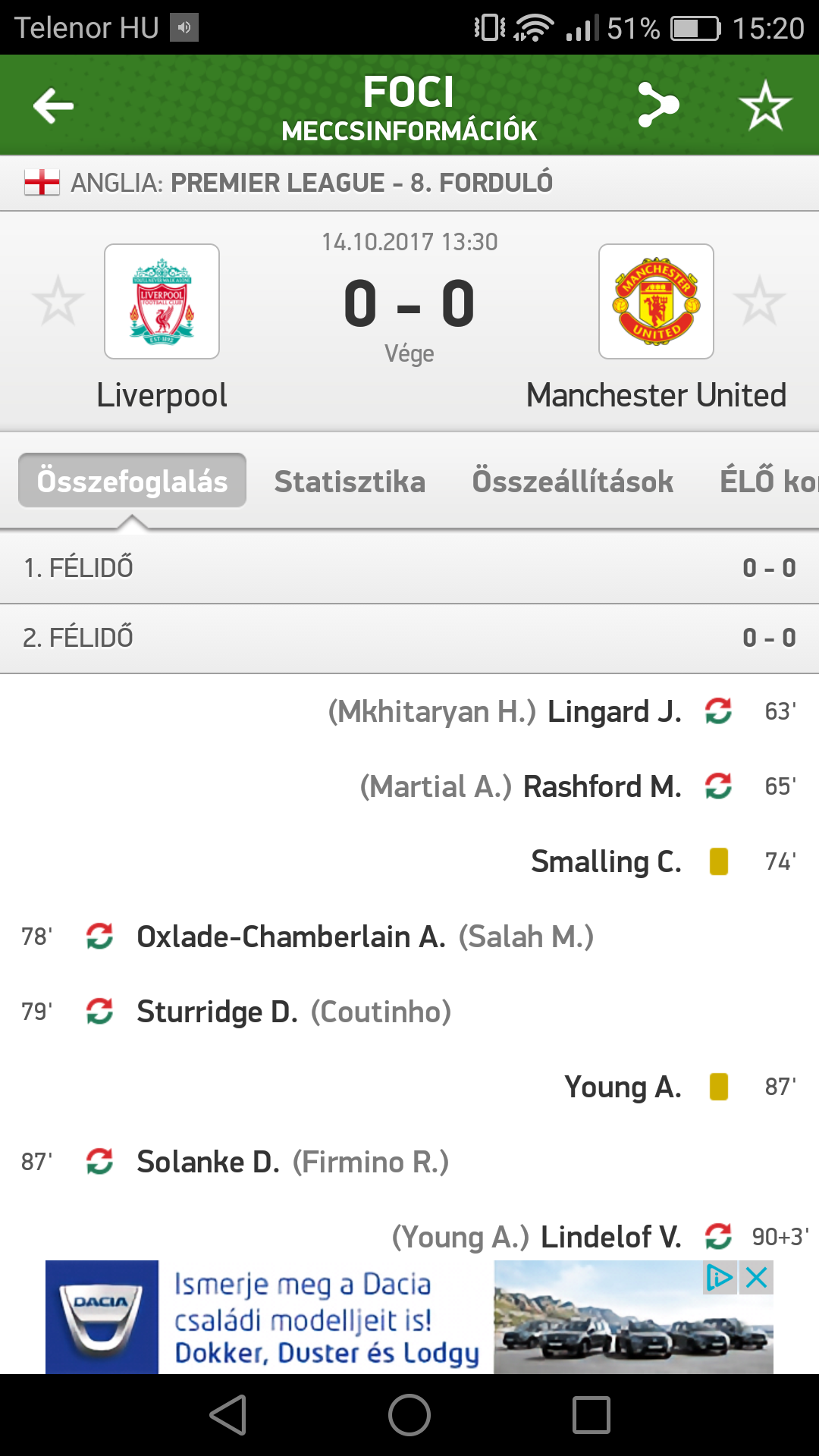This screenshot has width=819, height=1456.
Task: Toggle the favorite match star in header
Action: coord(765,105)
